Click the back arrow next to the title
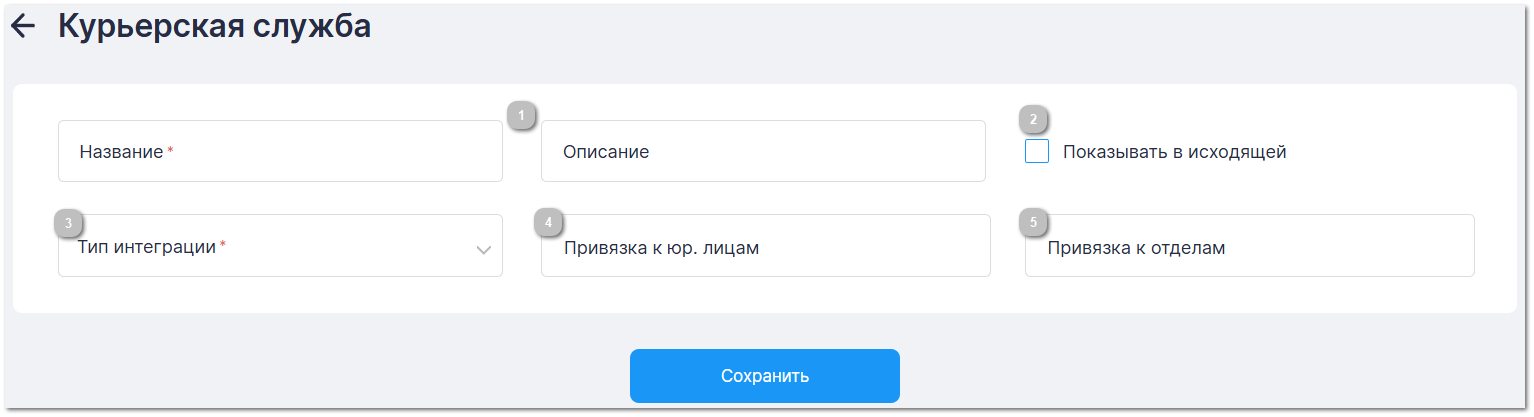 click(22, 27)
